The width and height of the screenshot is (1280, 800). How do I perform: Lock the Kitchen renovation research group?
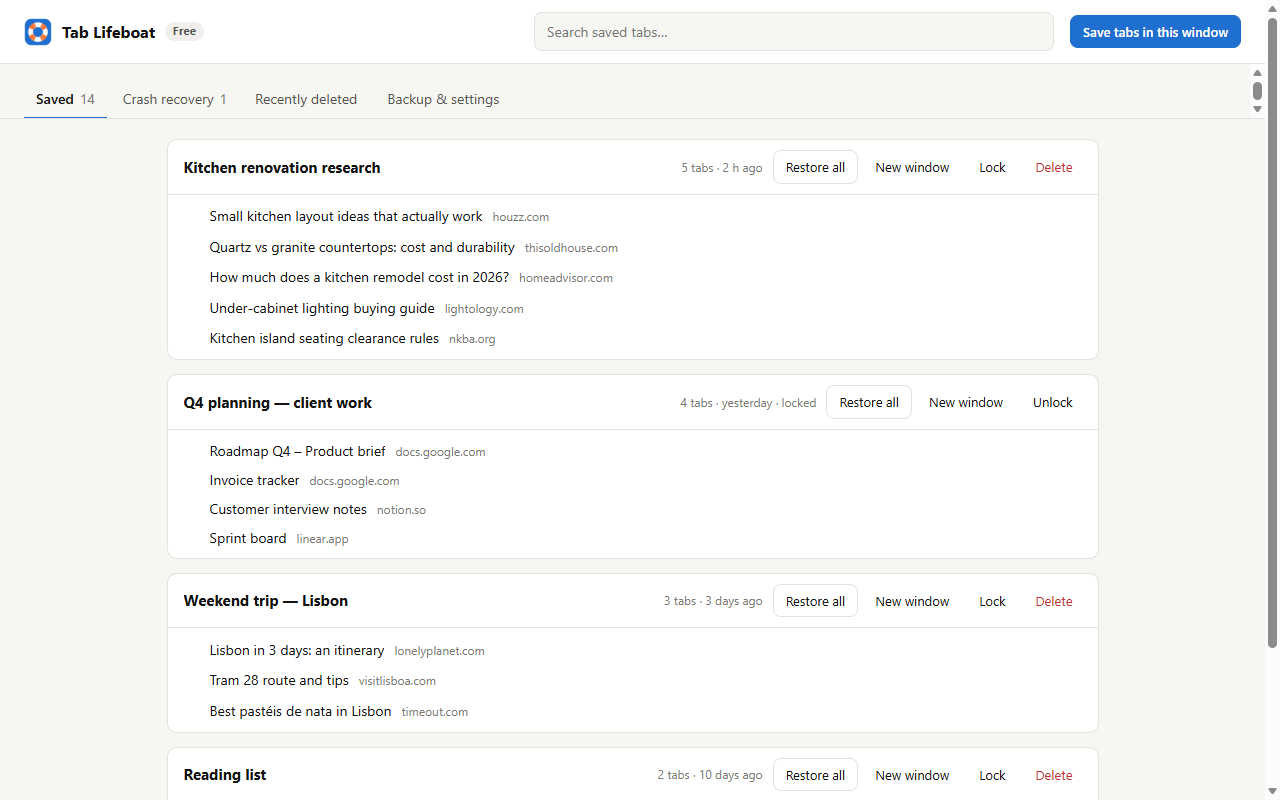pos(992,167)
